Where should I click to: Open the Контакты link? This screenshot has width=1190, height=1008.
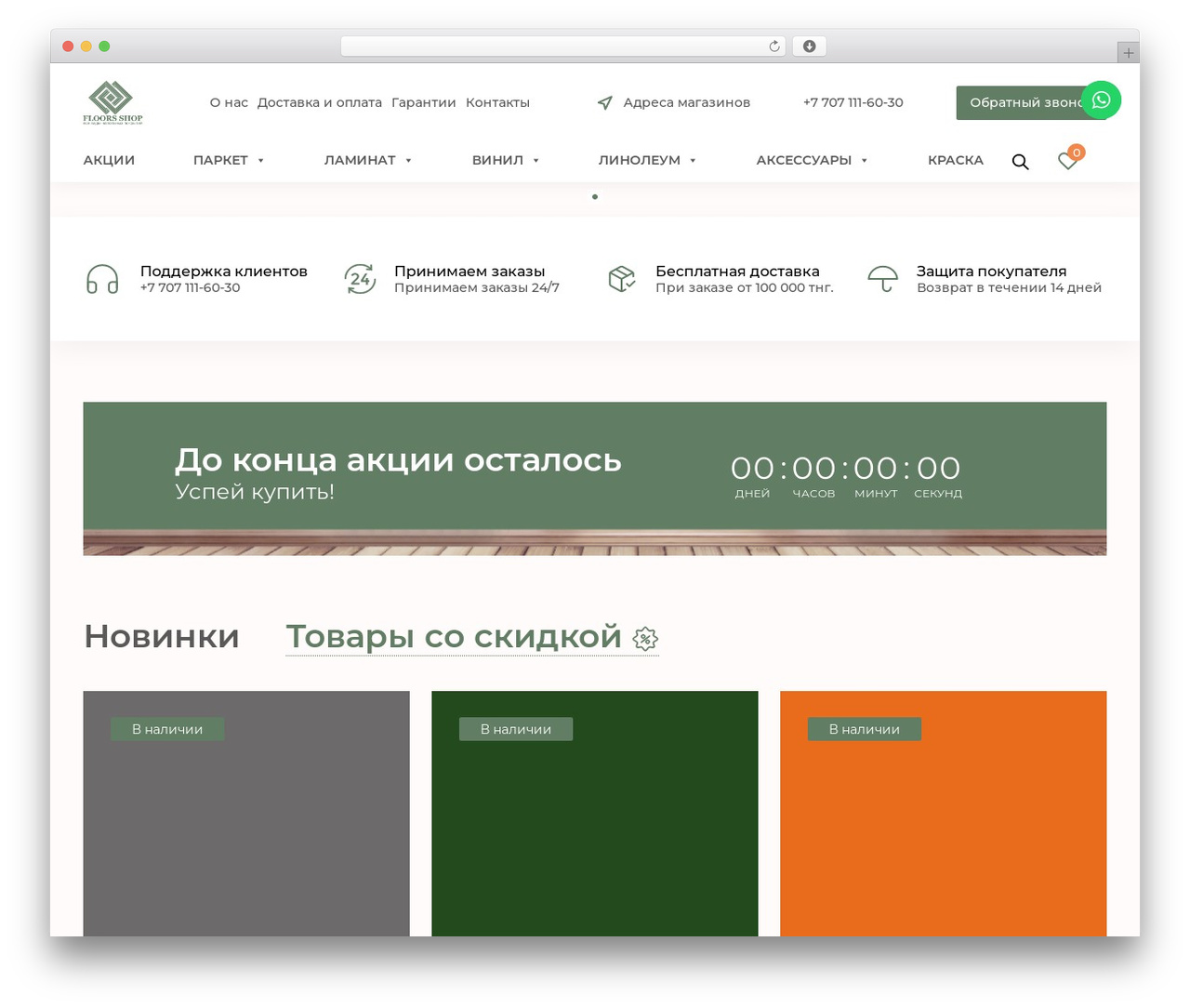tap(497, 102)
